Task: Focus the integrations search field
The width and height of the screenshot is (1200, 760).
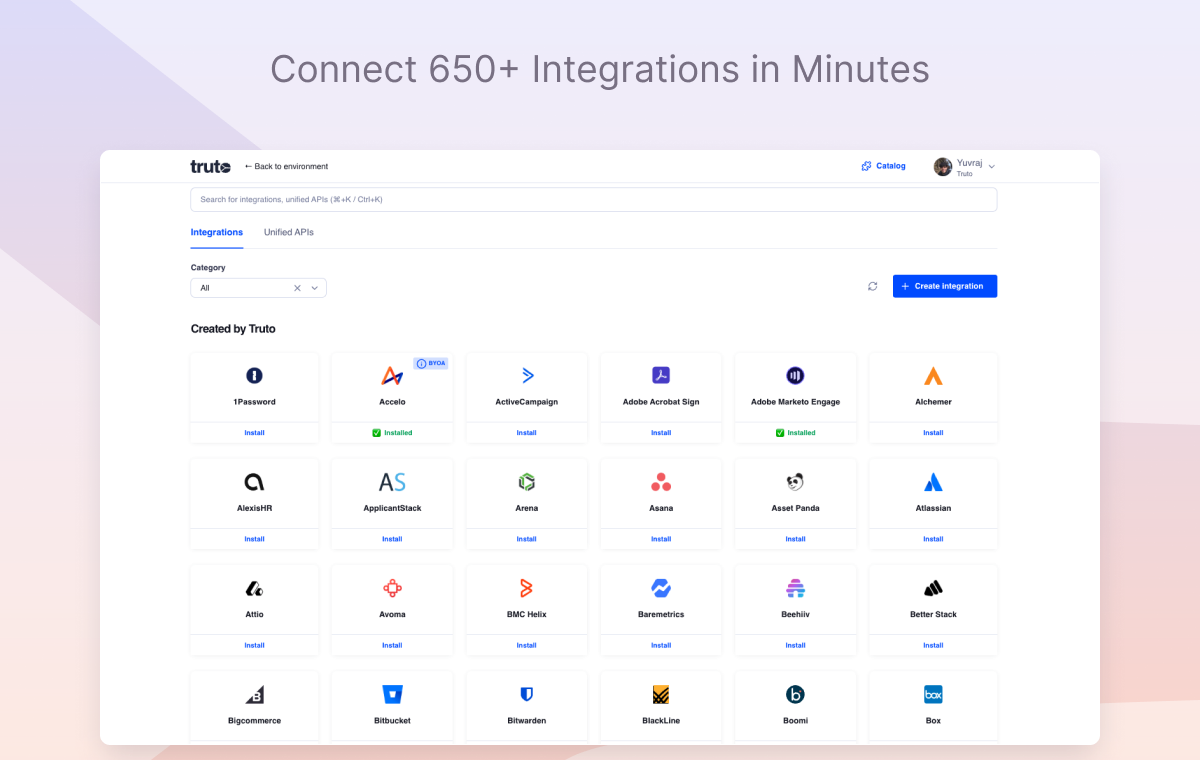Action: coord(594,199)
